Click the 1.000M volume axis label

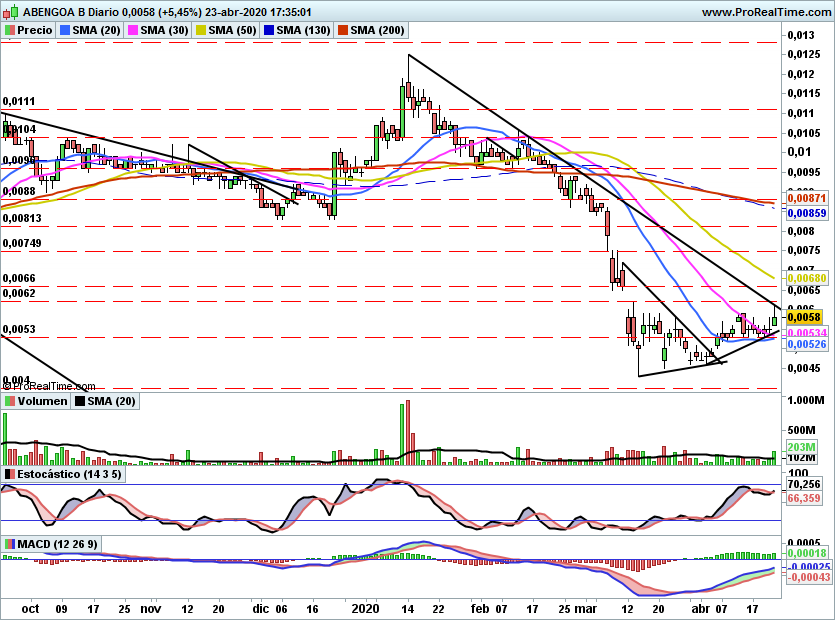pos(806,400)
